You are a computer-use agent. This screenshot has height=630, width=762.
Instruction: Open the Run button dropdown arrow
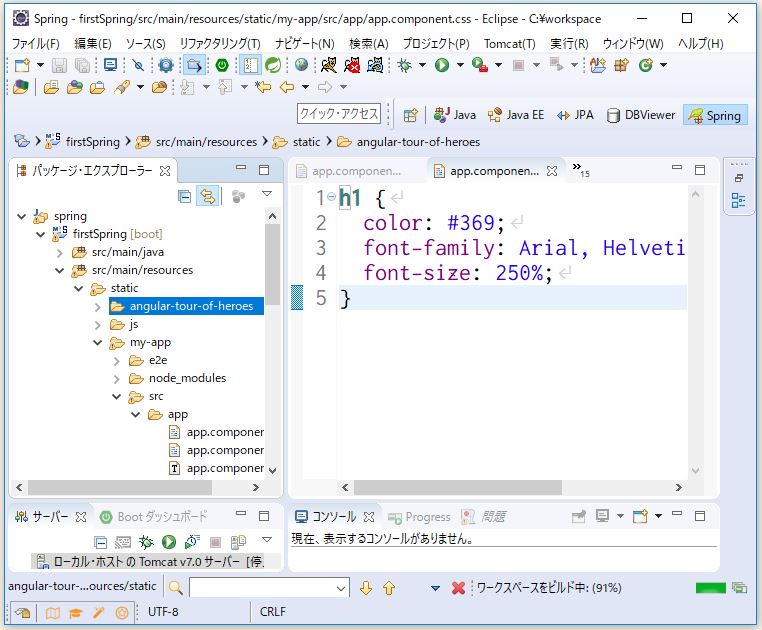click(460, 65)
